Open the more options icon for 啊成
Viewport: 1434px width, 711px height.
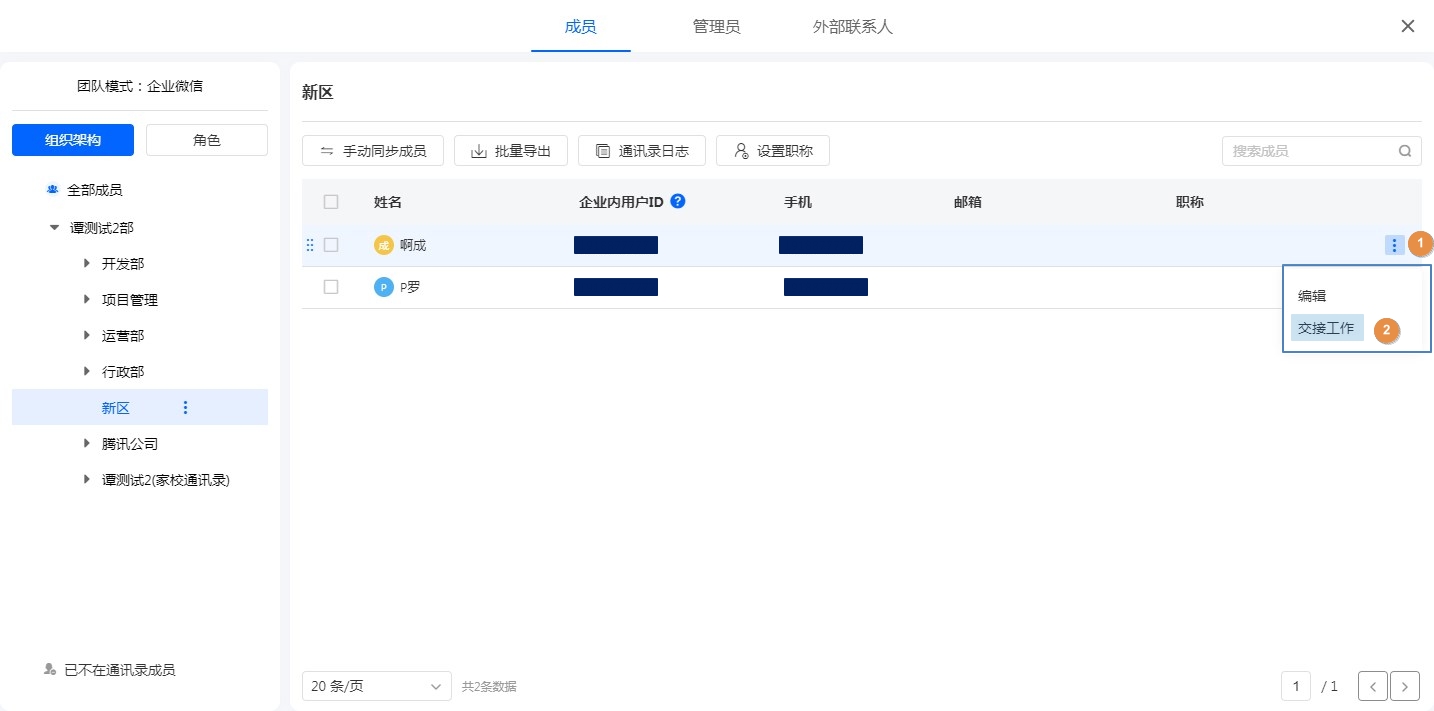click(1394, 245)
